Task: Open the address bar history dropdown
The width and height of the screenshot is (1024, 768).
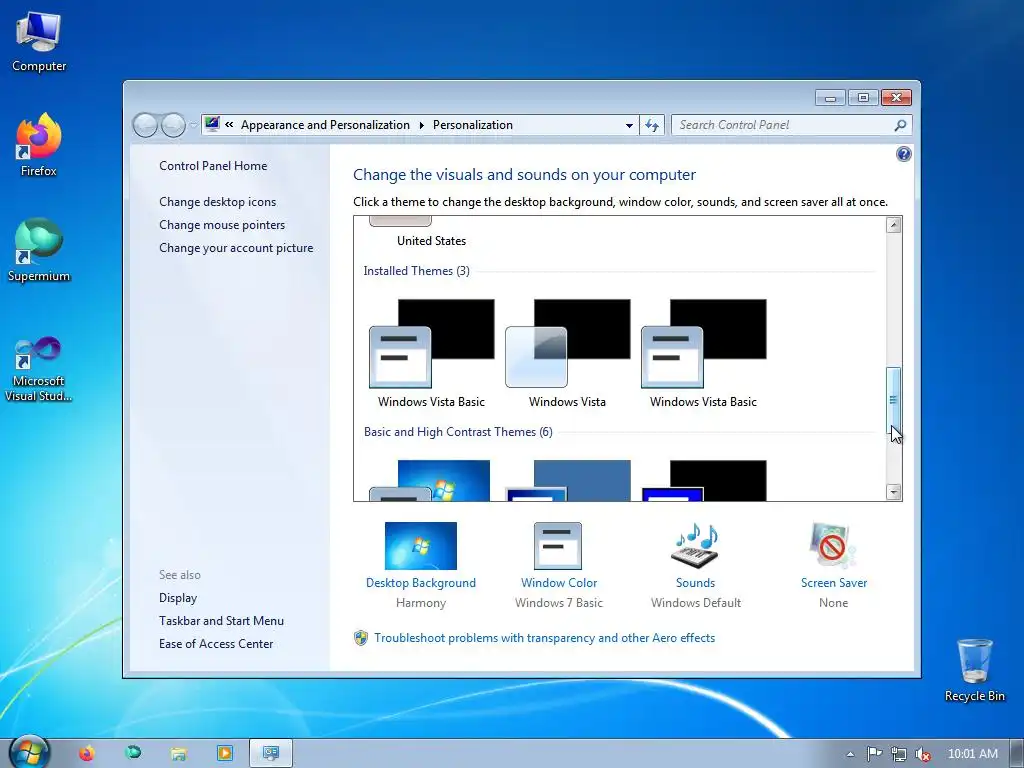Action: (x=629, y=125)
